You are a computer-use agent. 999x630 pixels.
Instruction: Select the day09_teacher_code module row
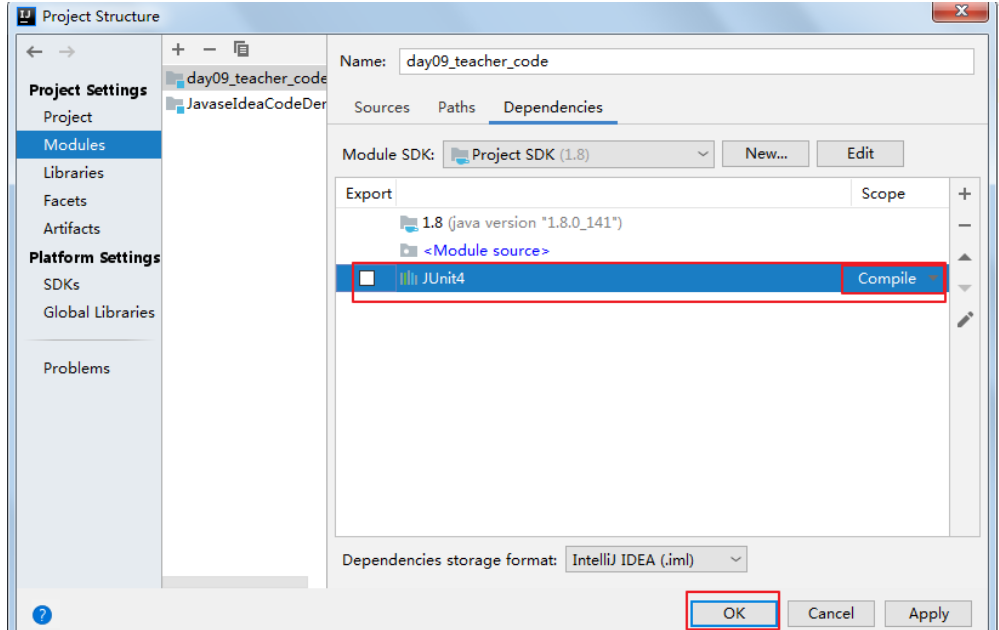(x=245, y=78)
